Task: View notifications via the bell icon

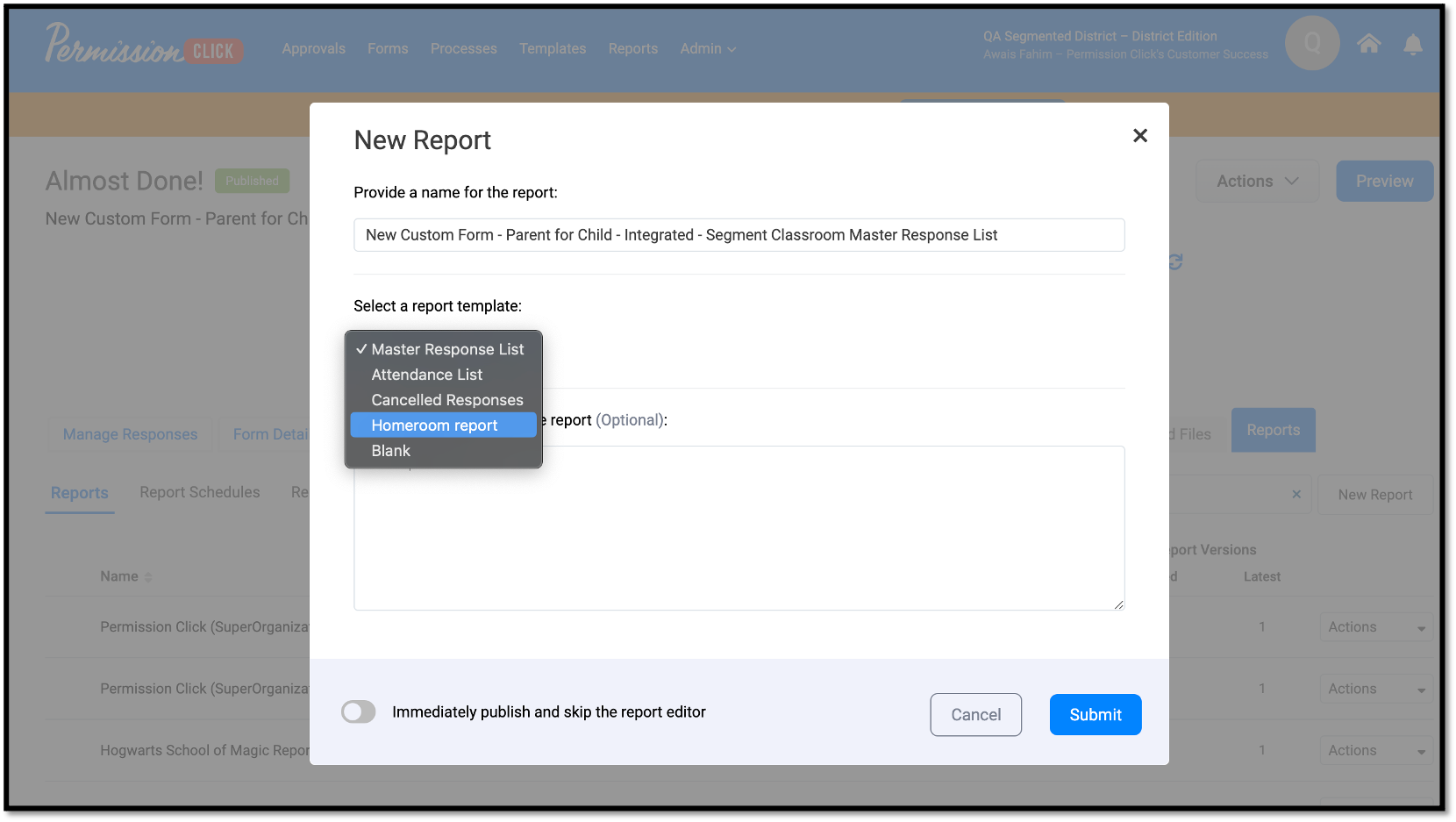Action: pos(1413,45)
